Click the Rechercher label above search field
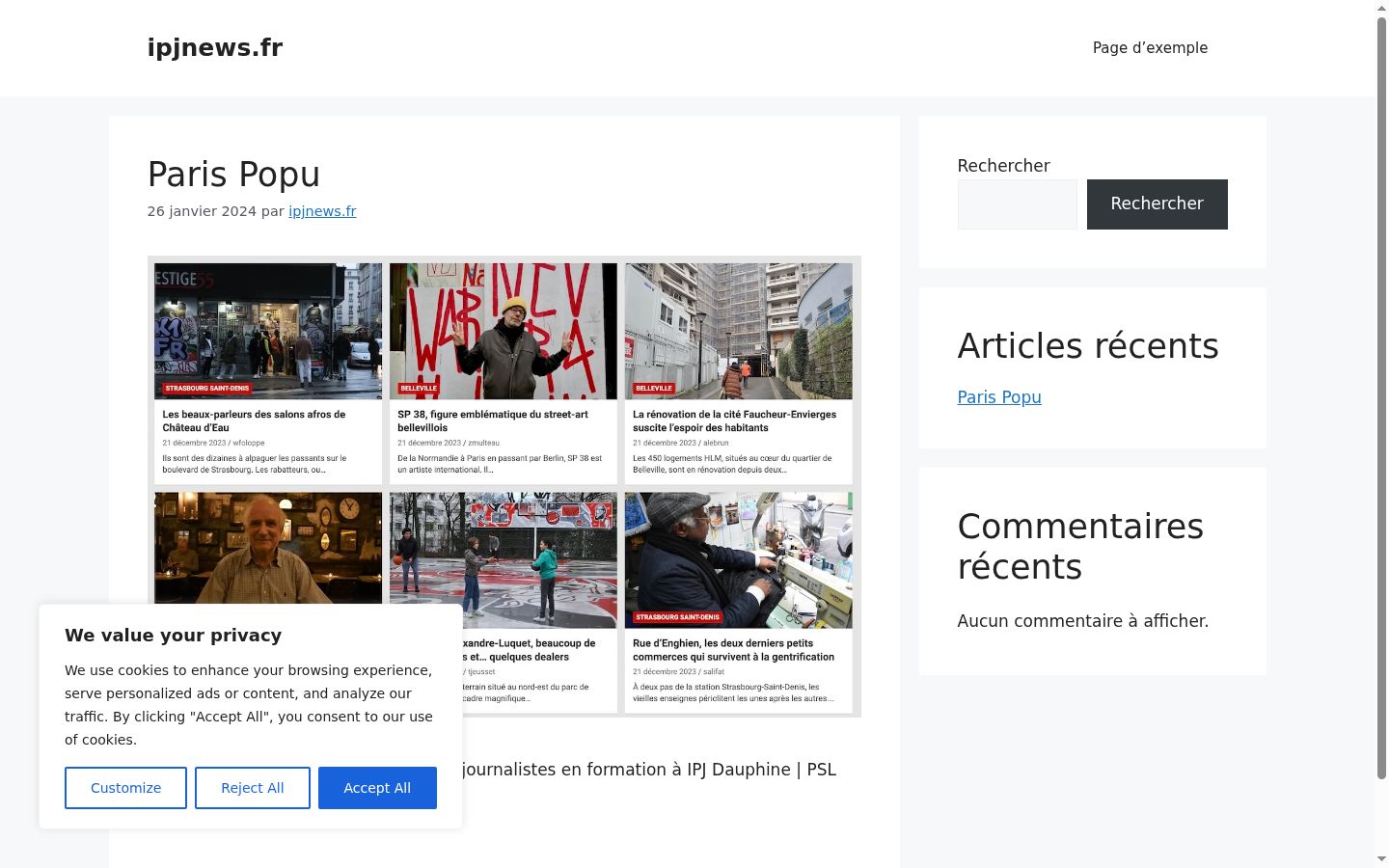Viewport: 1389px width, 868px height. [1003, 166]
